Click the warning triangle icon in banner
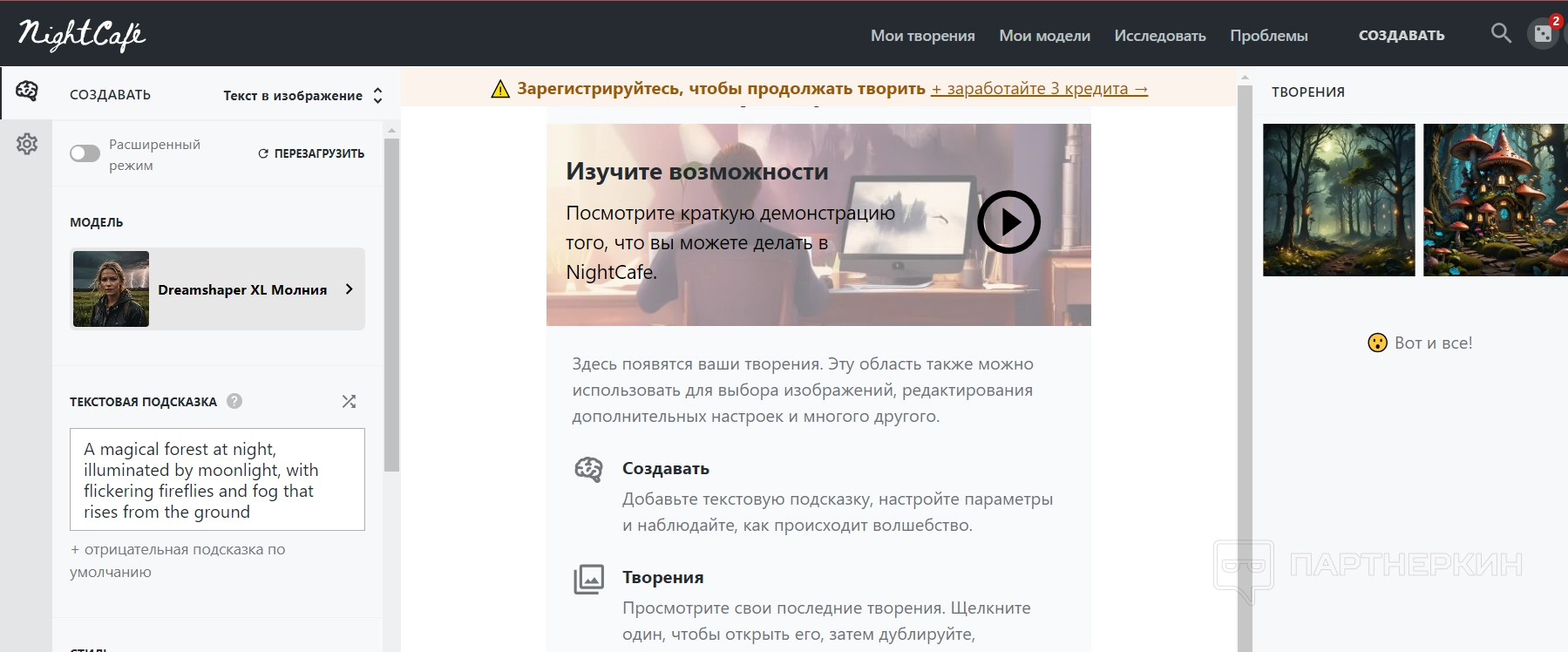The image size is (1568, 652). [500, 89]
